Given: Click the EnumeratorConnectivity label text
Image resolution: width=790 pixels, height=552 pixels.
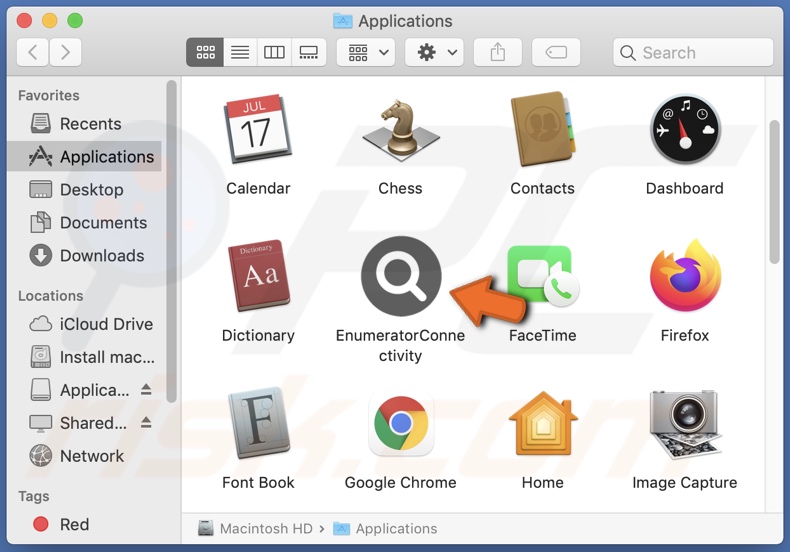Looking at the screenshot, I should 401,346.
